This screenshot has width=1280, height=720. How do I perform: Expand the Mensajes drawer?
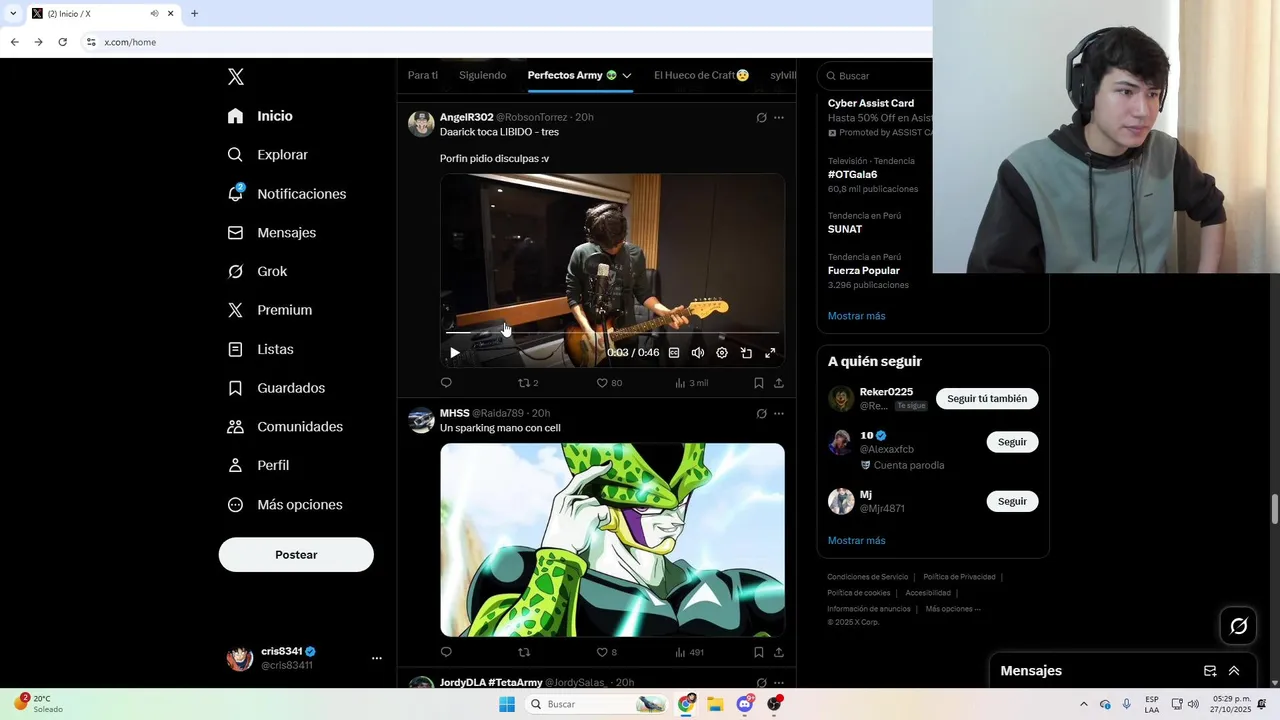pyautogui.click(x=1234, y=671)
